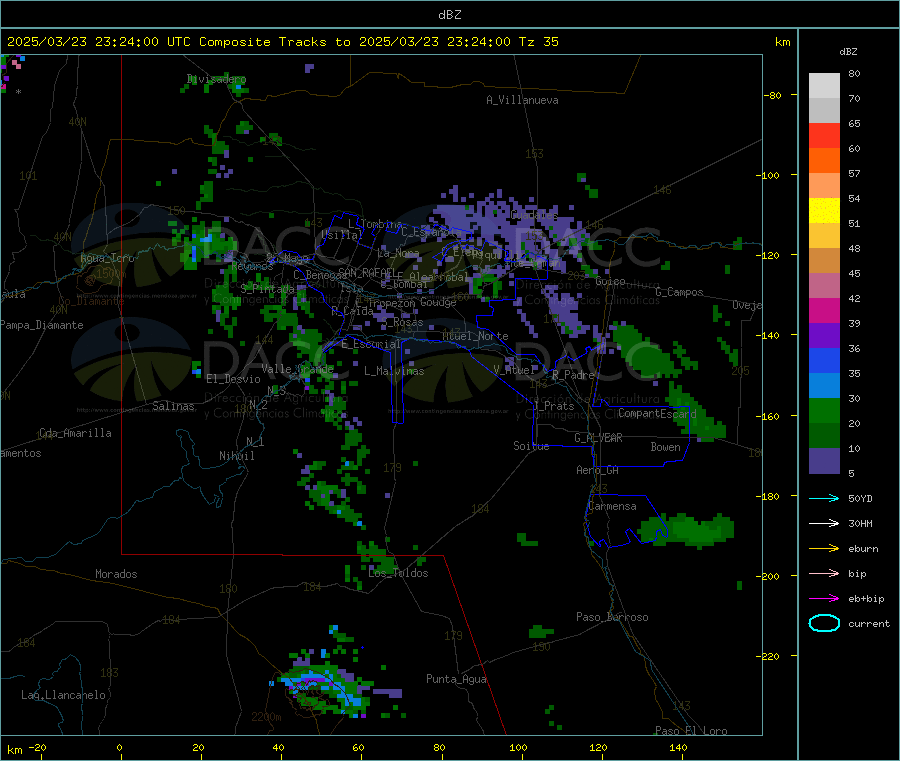This screenshot has width=900, height=761.
Task: Click the green 20 dBZ color swatch
Action: 824,410
